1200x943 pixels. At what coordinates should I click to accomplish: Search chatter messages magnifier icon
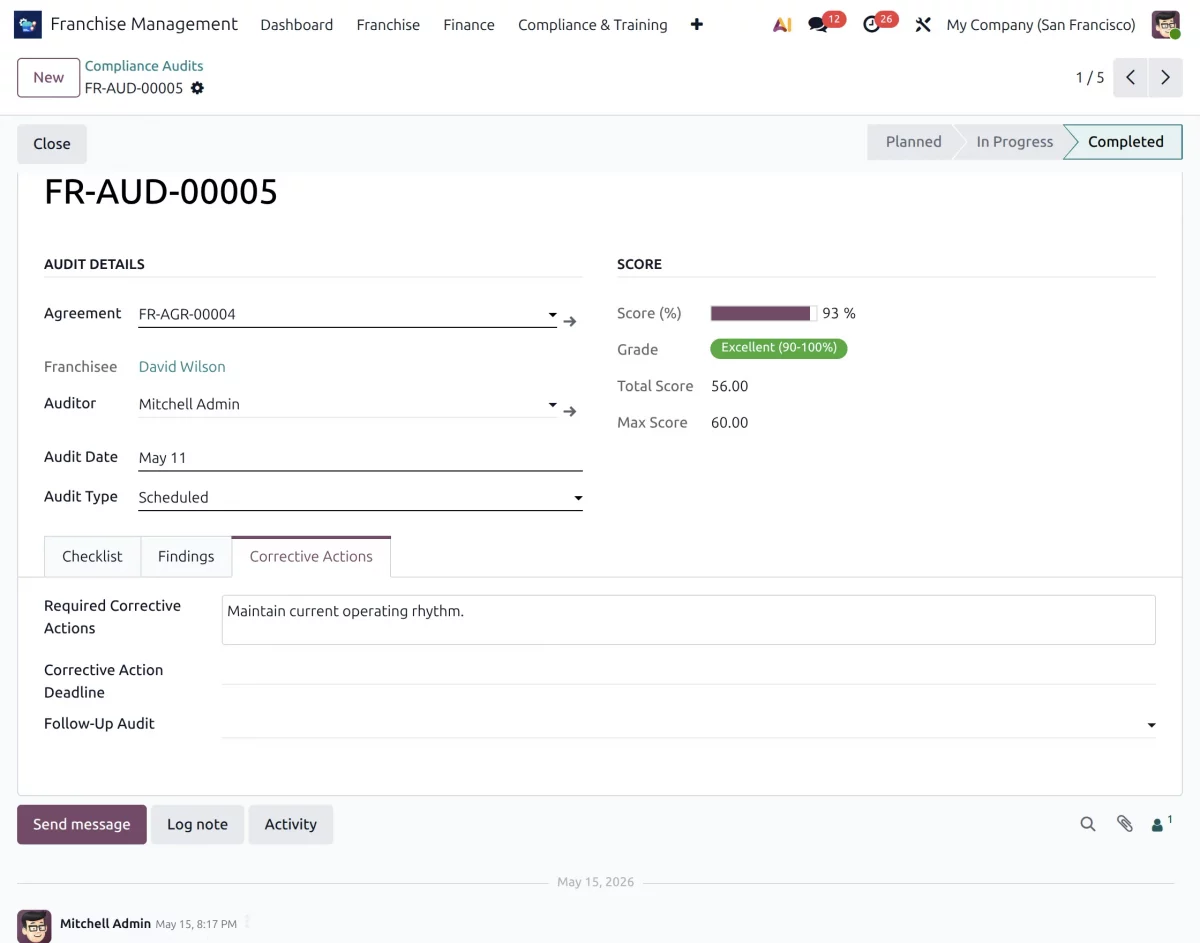pos(1088,824)
